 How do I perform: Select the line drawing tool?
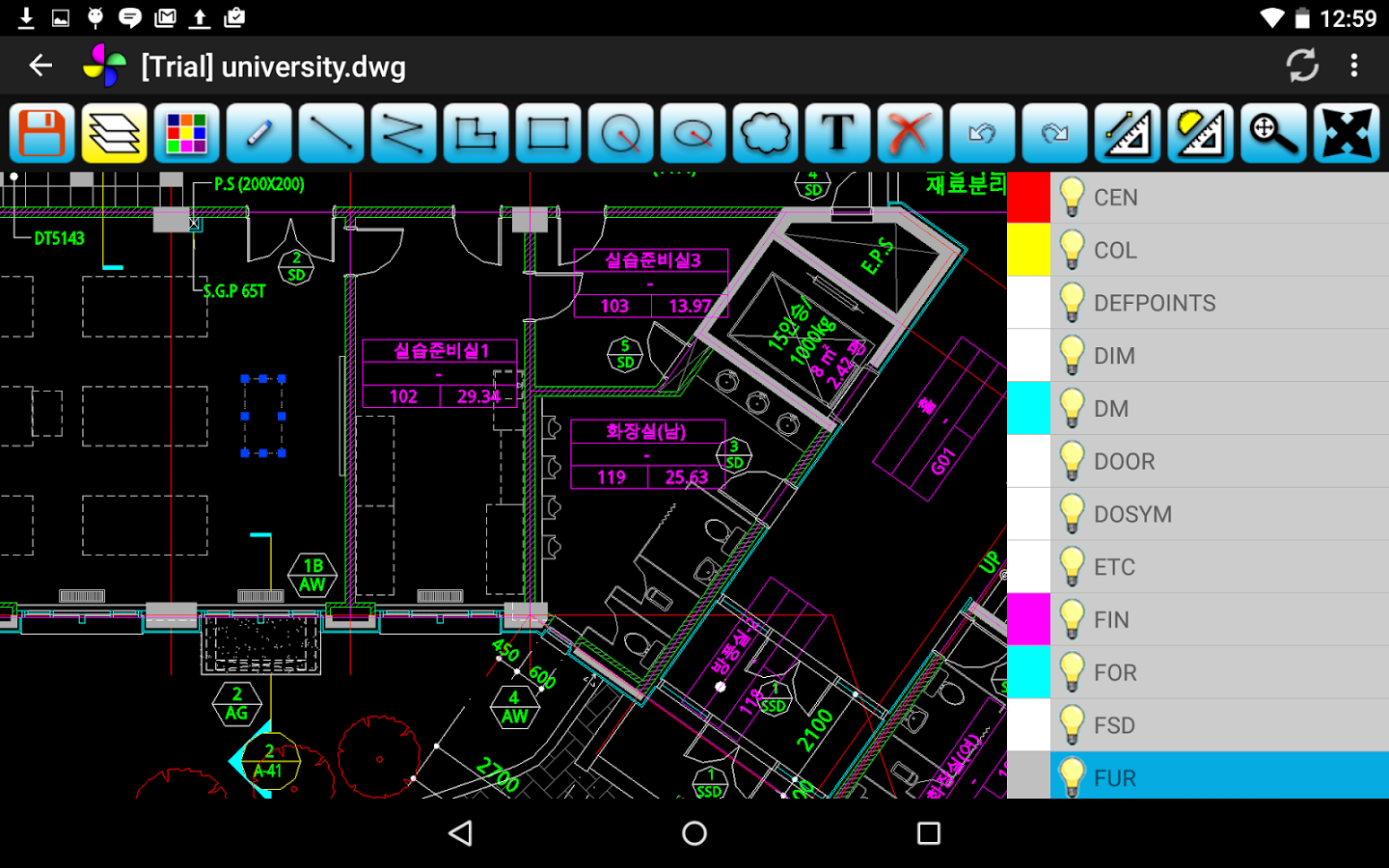pos(330,133)
